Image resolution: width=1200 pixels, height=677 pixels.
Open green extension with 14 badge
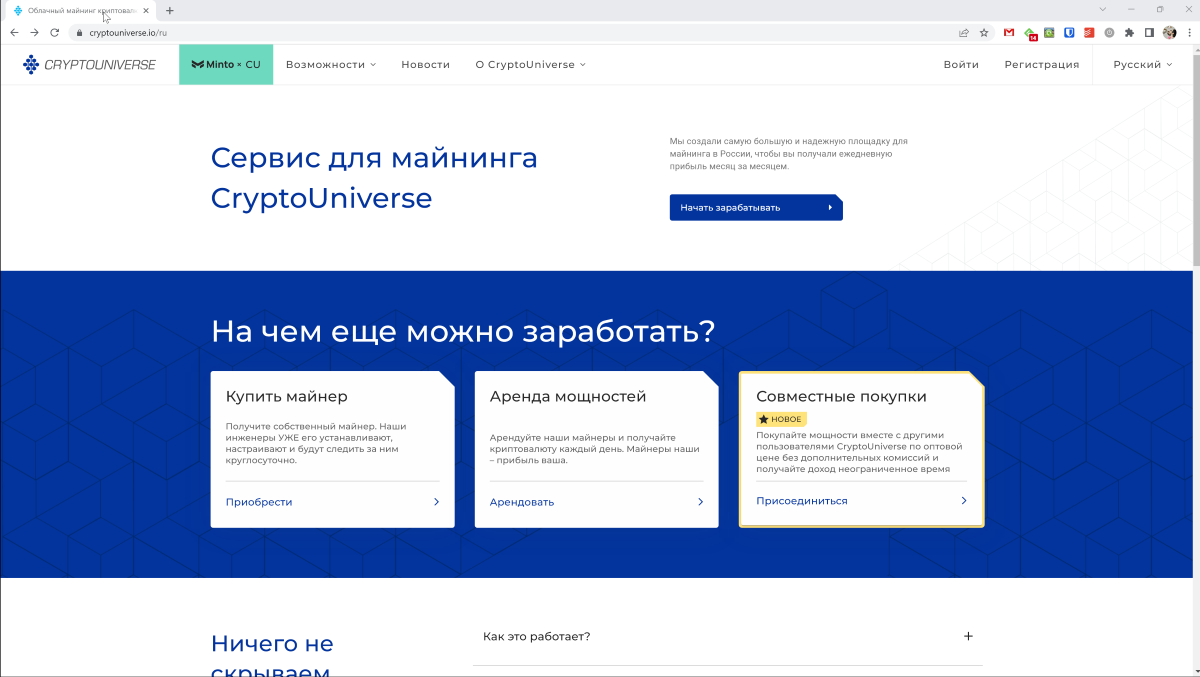click(1030, 33)
